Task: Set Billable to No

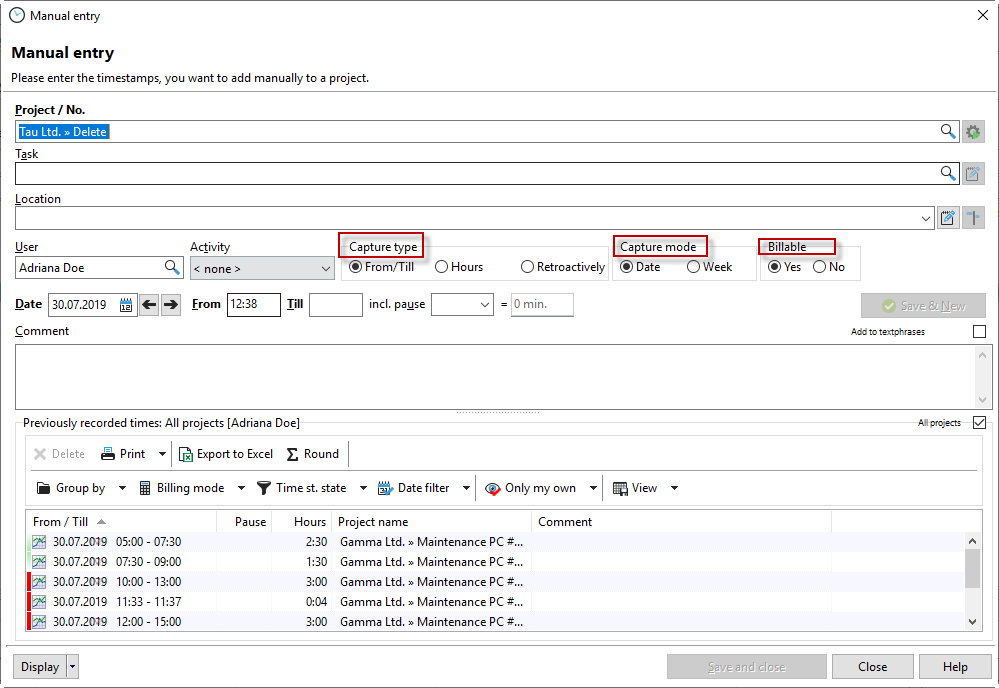Action: click(x=819, y=267)
